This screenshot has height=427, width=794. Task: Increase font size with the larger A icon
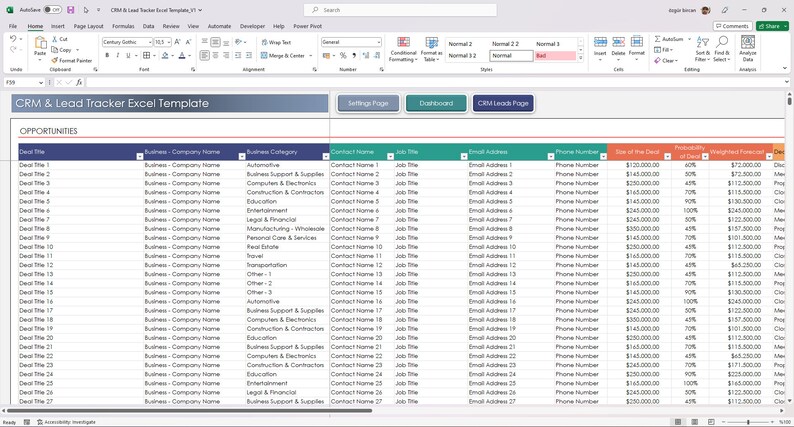pyautogui.click(x=177, y=42)
